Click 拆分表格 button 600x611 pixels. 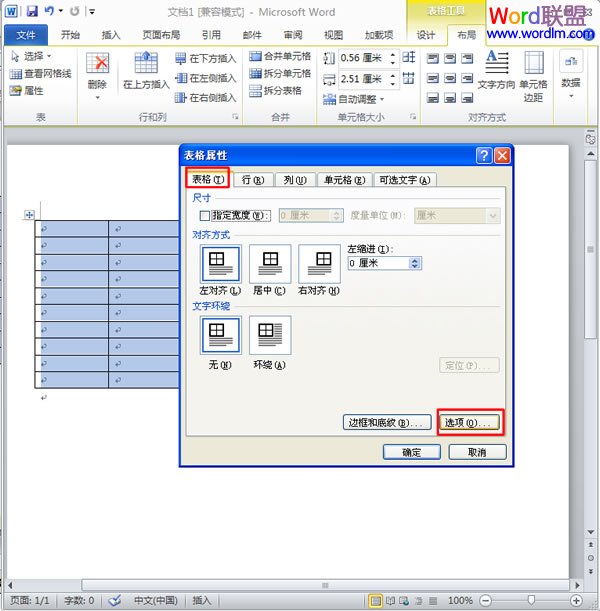tap(275, 91)
